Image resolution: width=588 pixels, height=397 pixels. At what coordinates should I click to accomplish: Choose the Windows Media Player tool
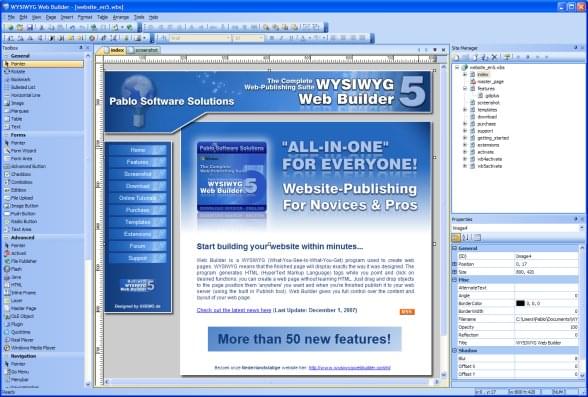[x=30, y=348]
